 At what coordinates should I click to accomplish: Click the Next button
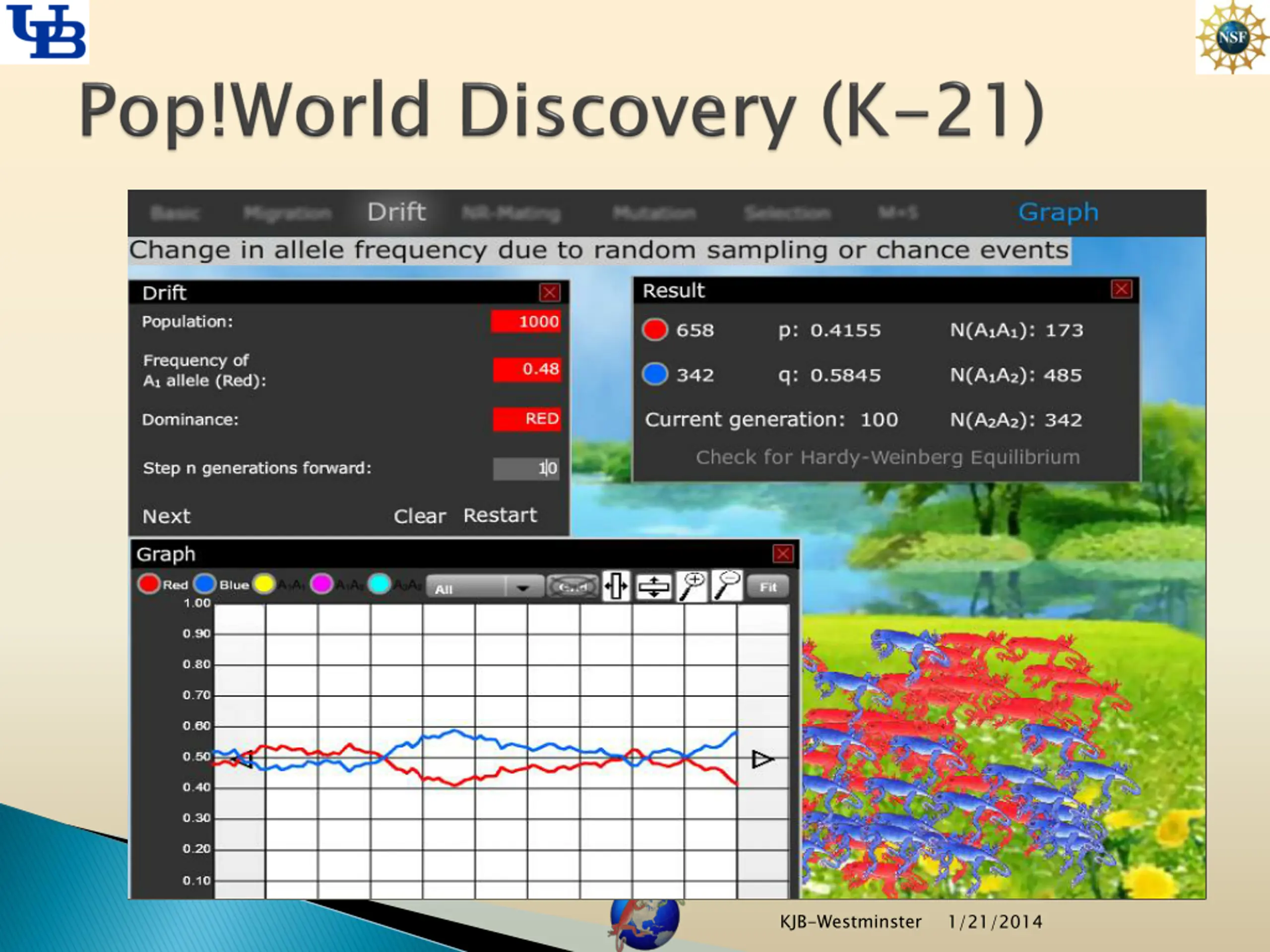pos(167,516)
